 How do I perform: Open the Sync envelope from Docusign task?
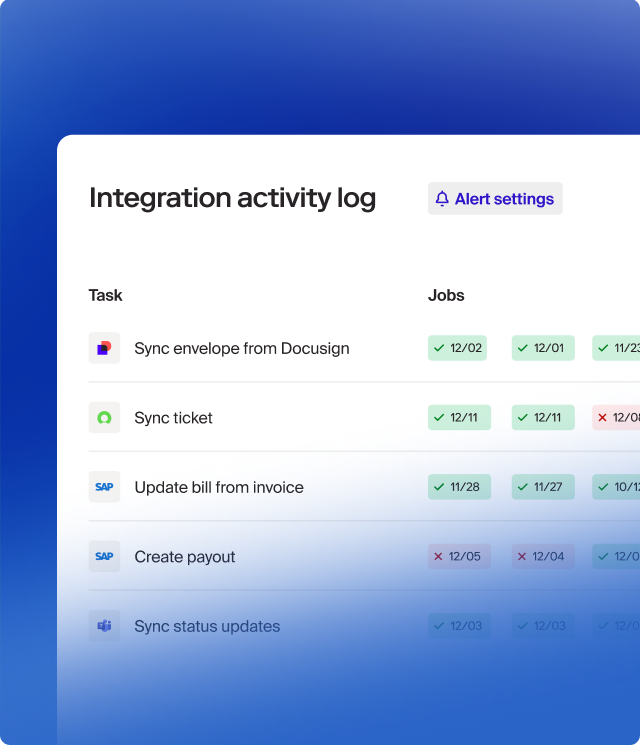coord(242,348)
